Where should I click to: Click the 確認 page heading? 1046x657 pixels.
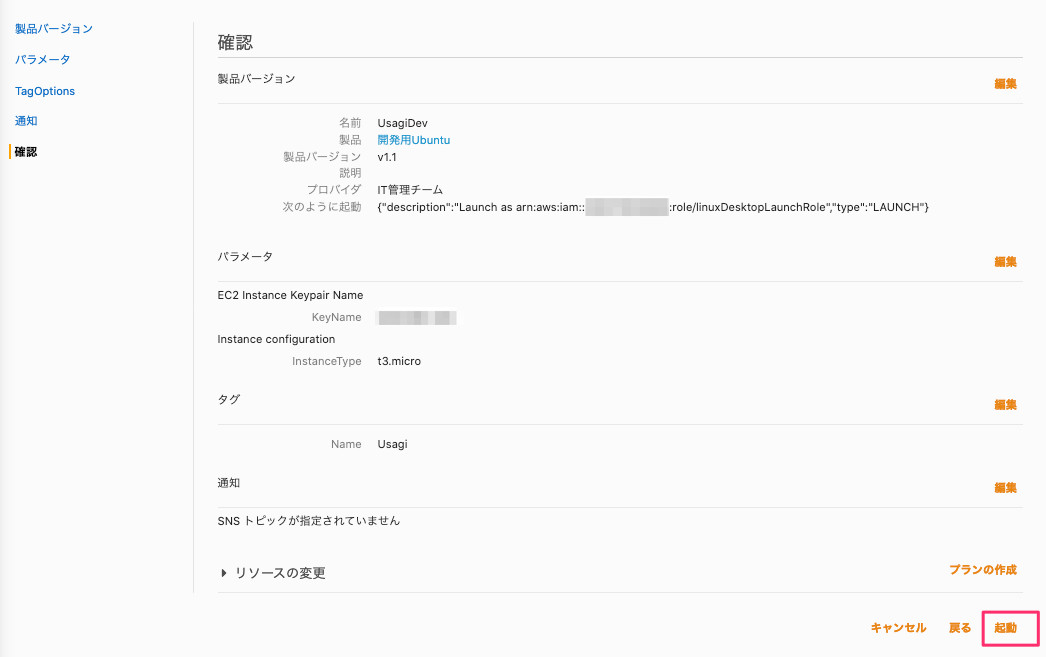235,43
